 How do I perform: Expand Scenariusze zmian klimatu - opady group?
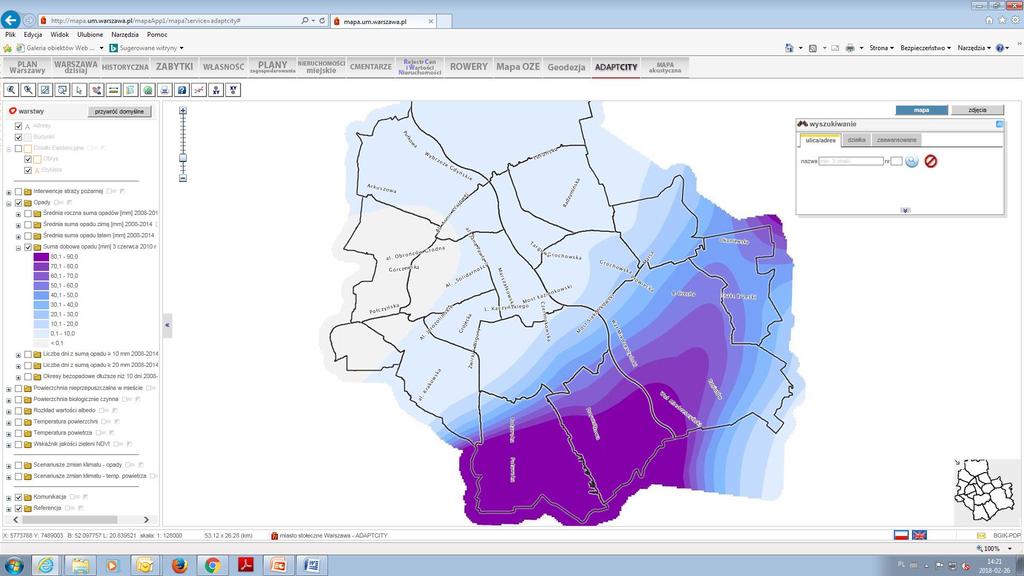click(x=9, y=466)
